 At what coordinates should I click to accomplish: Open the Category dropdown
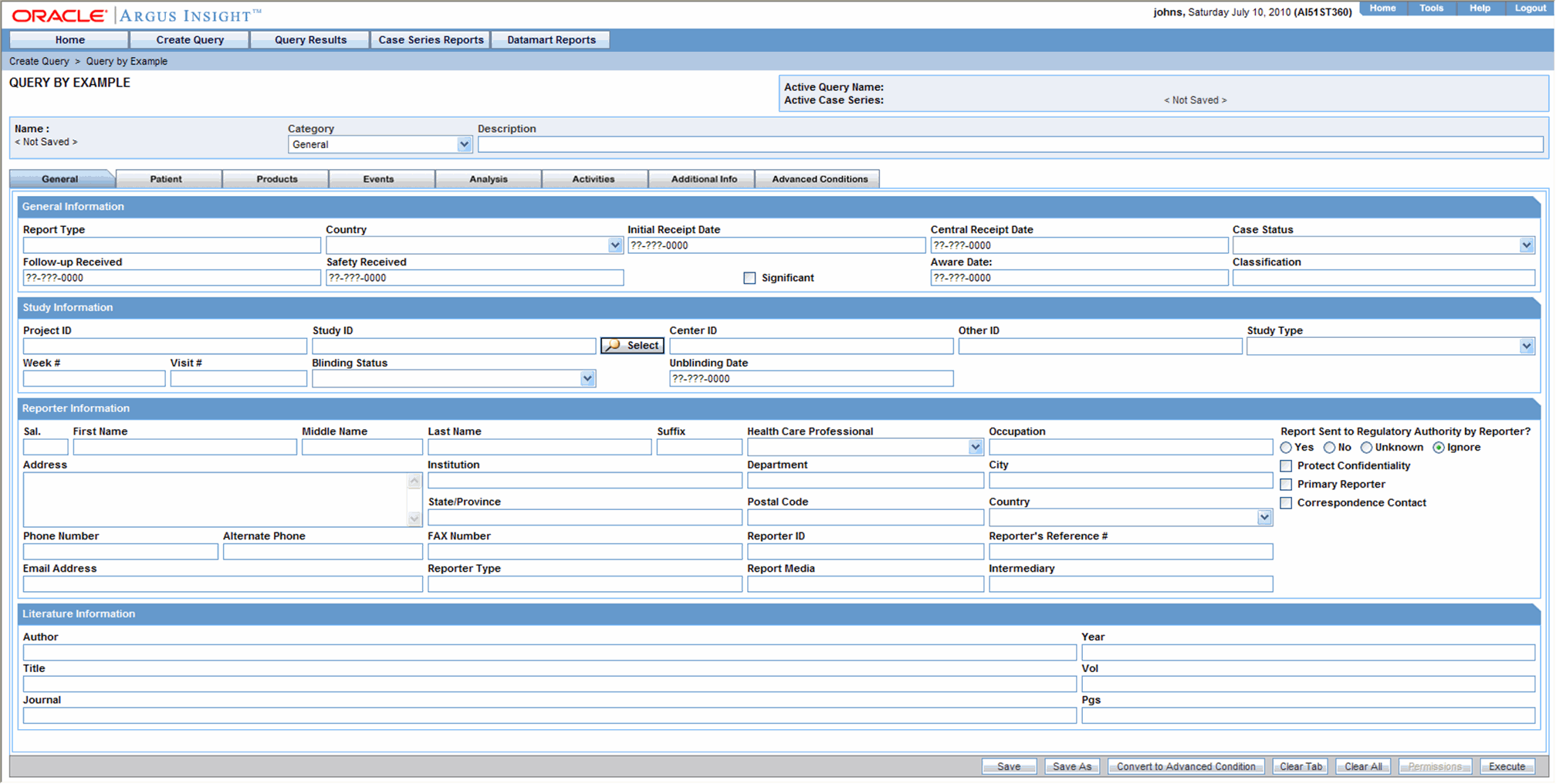pyautogui.click(x=464, y=144)
